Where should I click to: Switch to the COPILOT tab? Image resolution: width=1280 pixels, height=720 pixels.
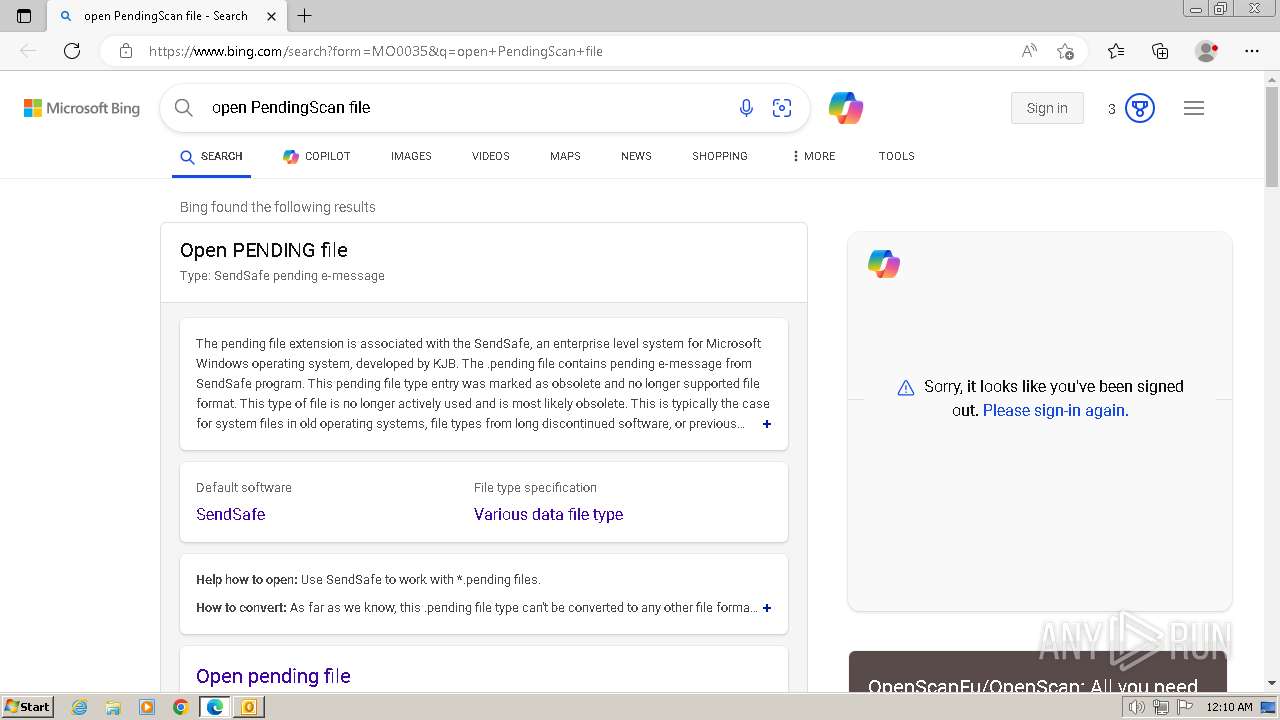coord(316,156)
